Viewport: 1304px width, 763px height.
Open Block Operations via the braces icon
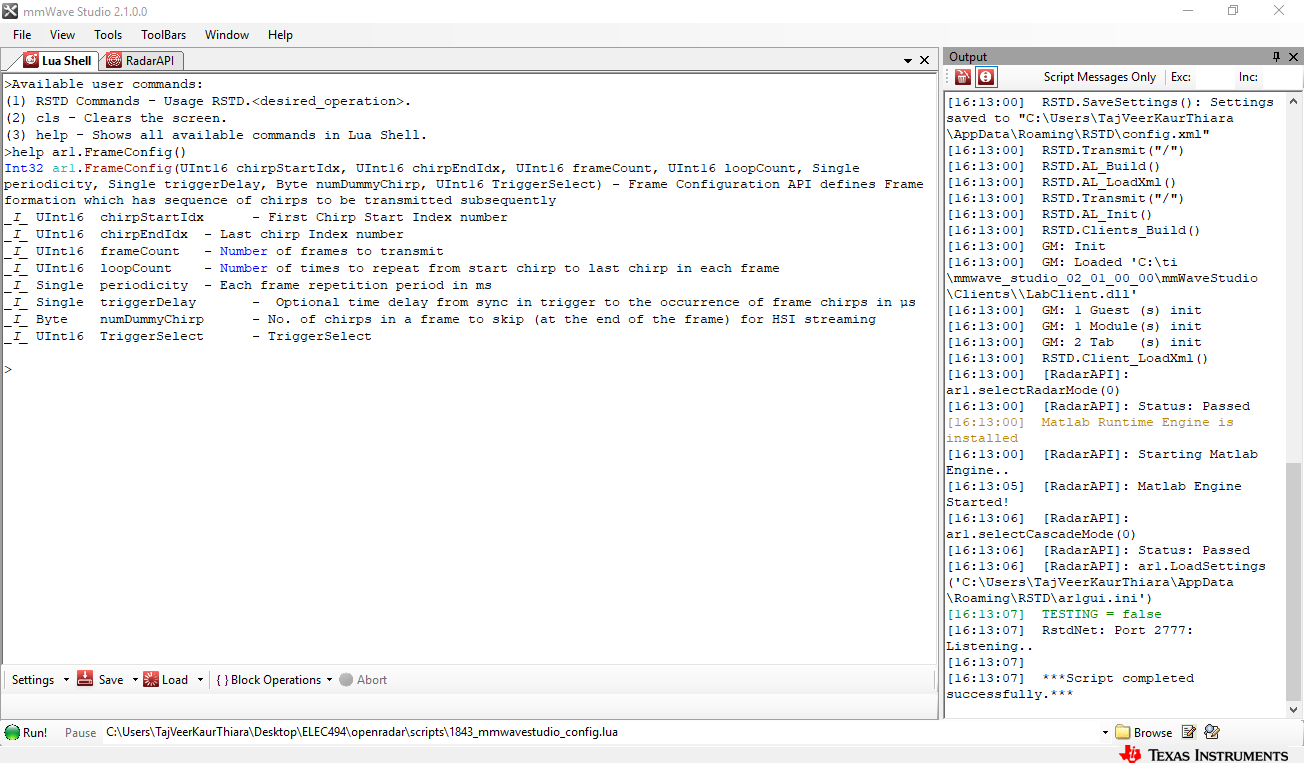(222, 679)
